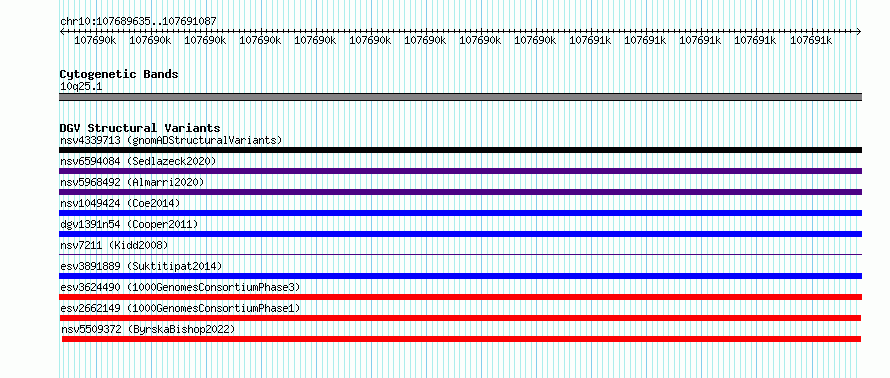Open esv3624490 (1000GenomesConsortiumPhase3) label

tap(180, 287)
